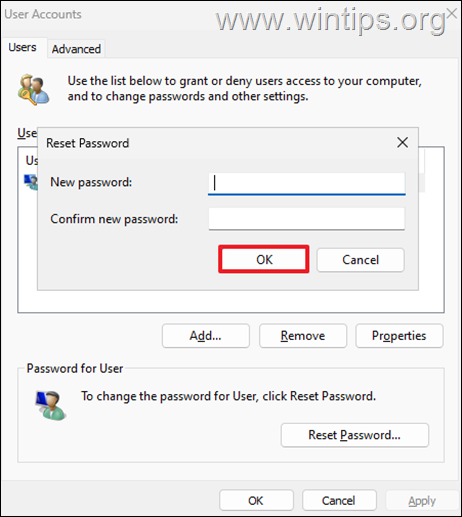Image resolution: width=462 pixels, height=517 pixels.
Task: Click the Add... button
Action: point(206,336)
